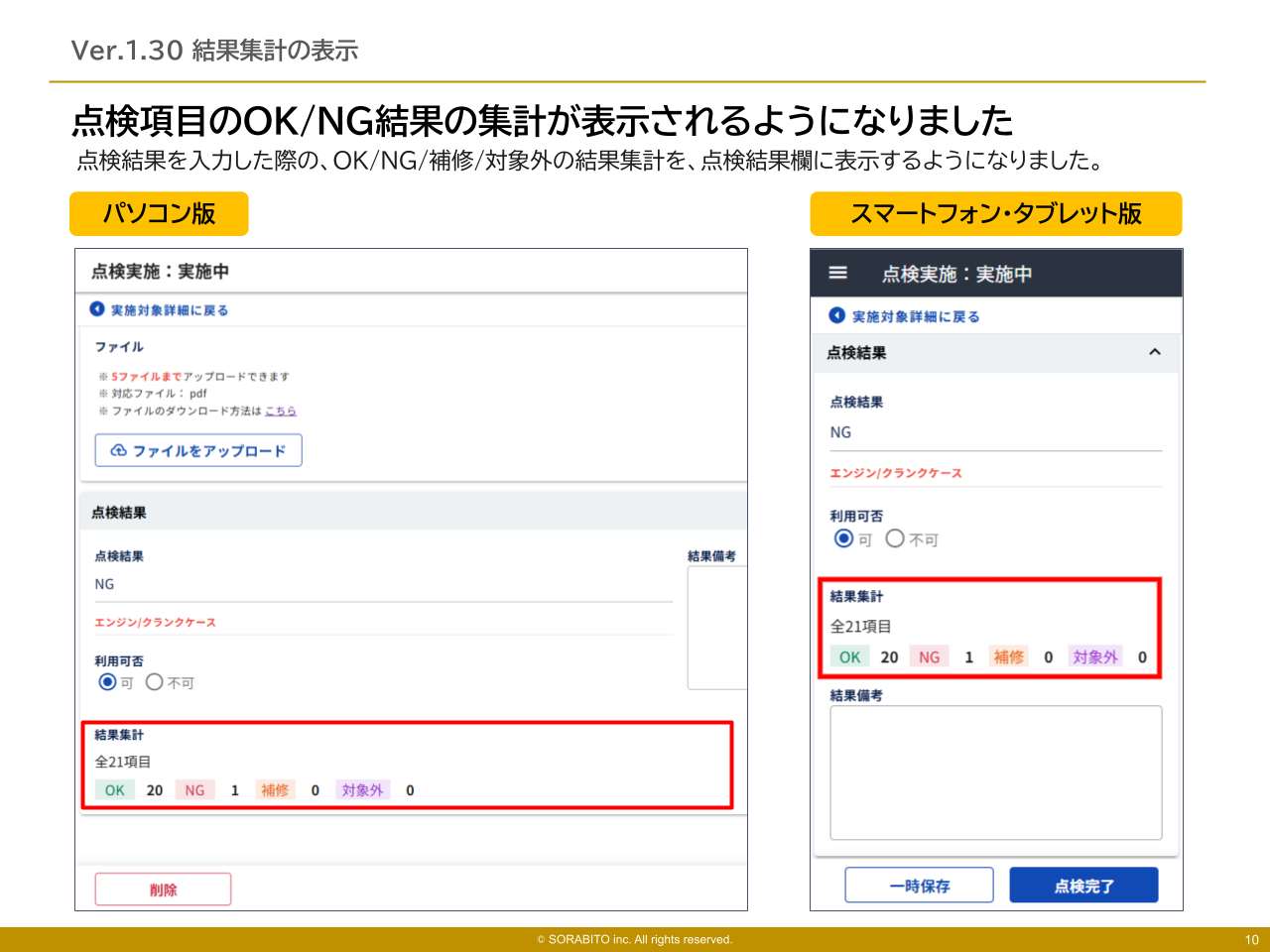Click the red NG badge in smartphone 結果集計

929,656
